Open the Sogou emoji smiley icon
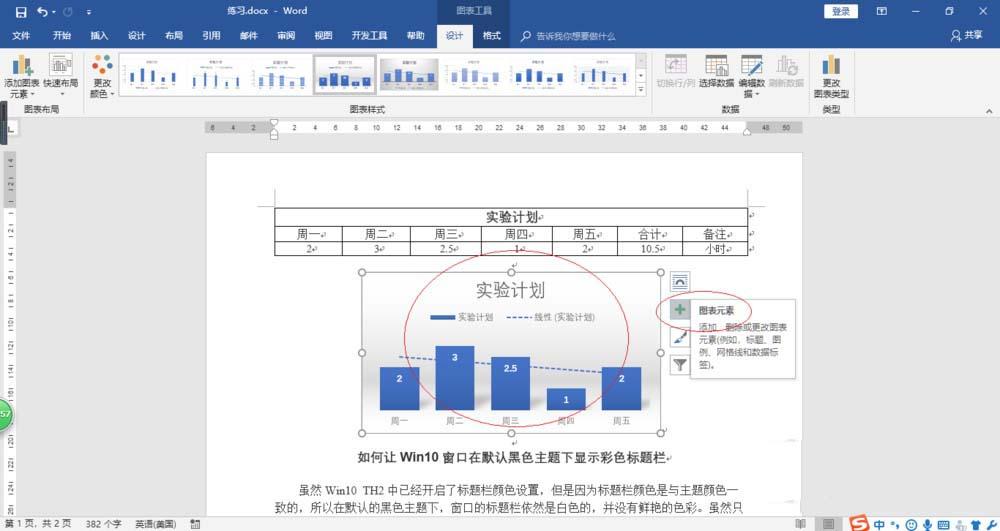Screen dimensions: 1000x531 (911, 524)
